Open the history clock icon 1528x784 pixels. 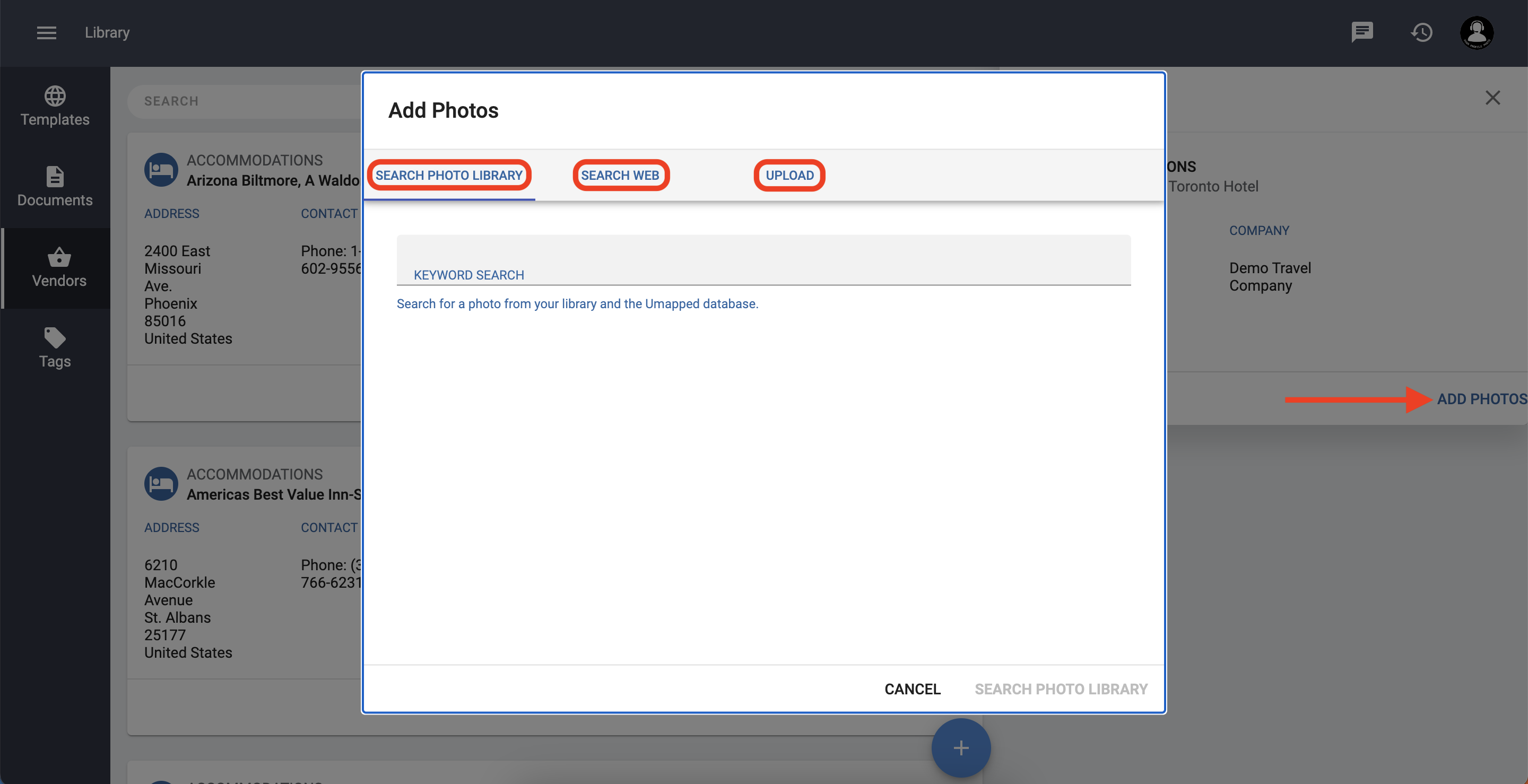pos(1421,32)
